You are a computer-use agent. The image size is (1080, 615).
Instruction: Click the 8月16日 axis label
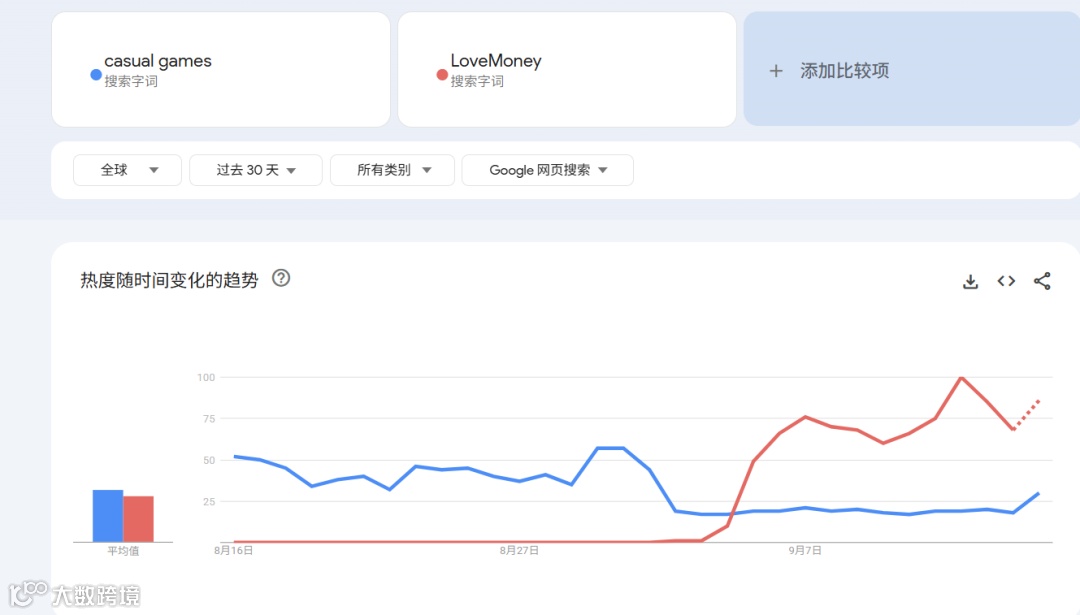click(233, 550)
